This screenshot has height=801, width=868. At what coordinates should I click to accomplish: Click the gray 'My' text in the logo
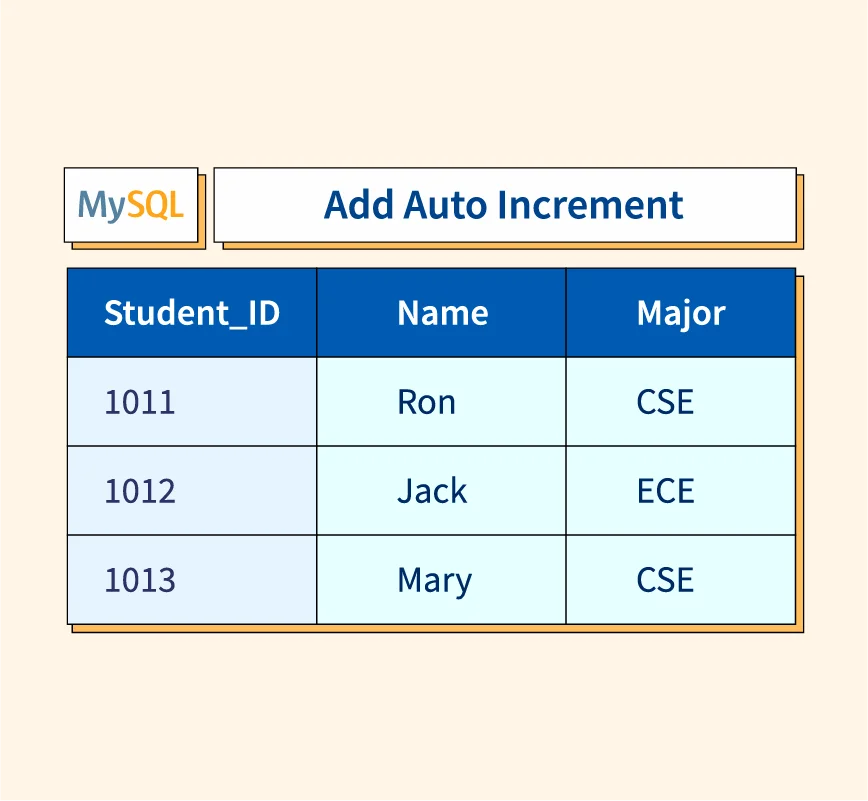pyautogui.click(x=102, y=205)
